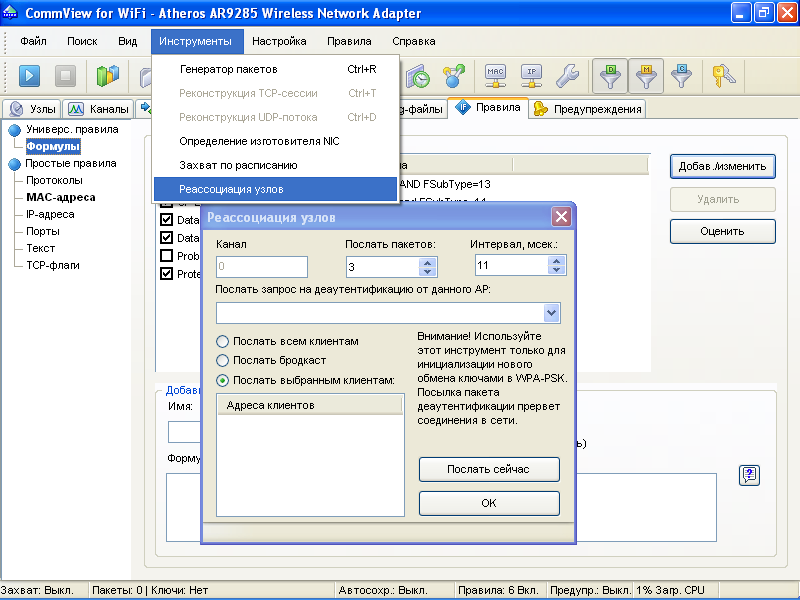Image resolution: width=800 pixels, height=600 pixels.
Task: Click the Добав./изменить button
Action: coord(722,166)
